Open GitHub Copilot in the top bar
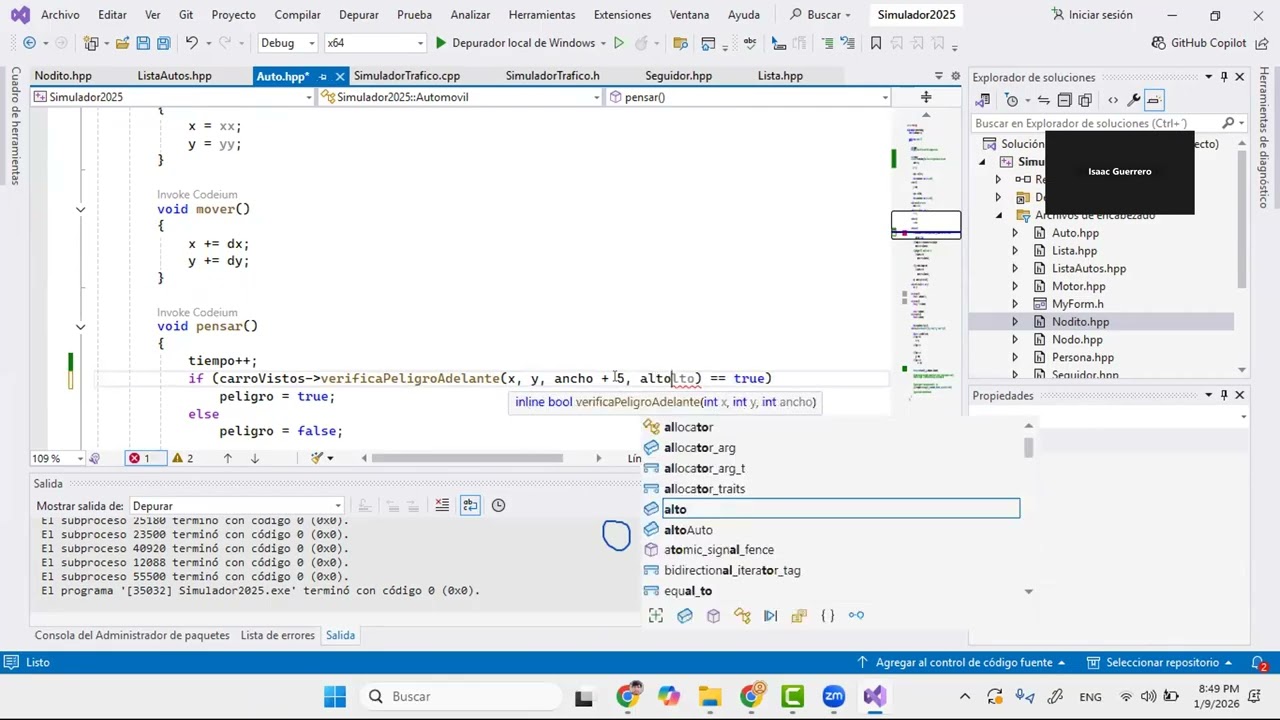Image resolution: width=1280 pixels, height=720 pixels. tap(1199, 43)
